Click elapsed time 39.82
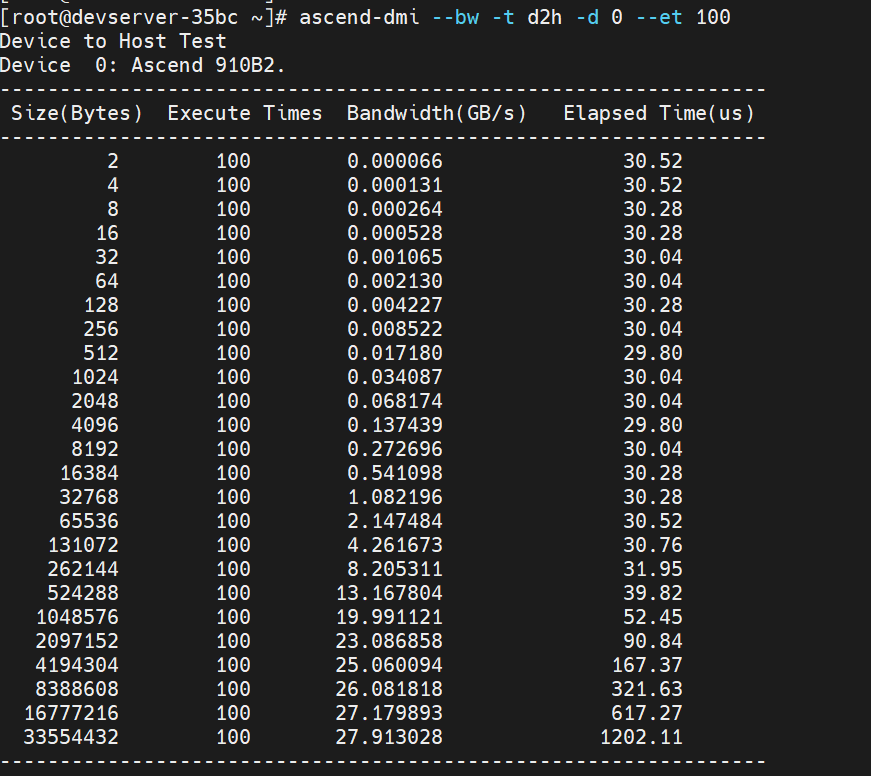The height and width of the screenshot is (776, 871). tap(653, 593)
